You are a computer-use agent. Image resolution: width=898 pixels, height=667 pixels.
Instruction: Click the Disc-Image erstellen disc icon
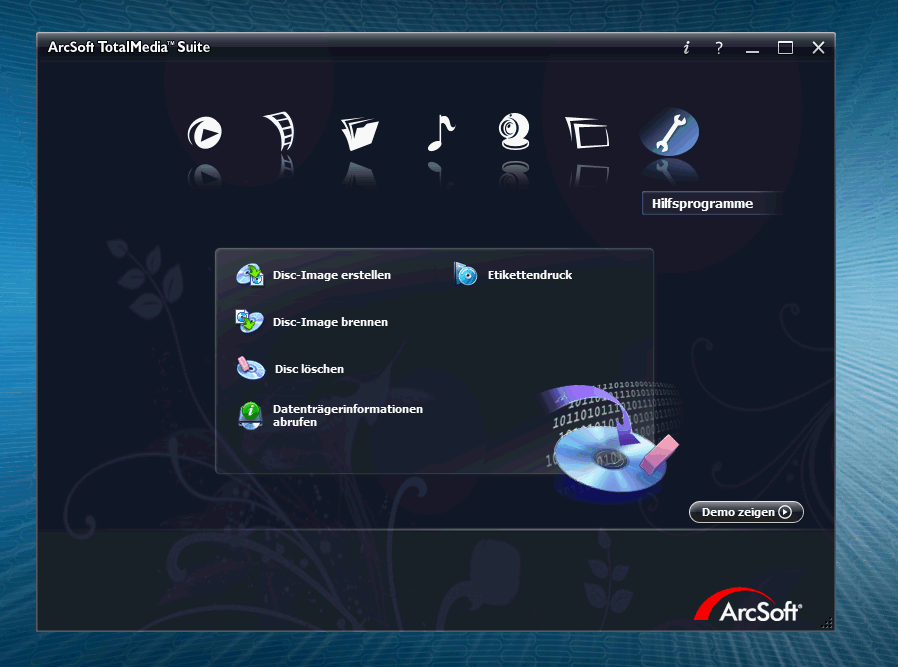[x=250, y=275]
